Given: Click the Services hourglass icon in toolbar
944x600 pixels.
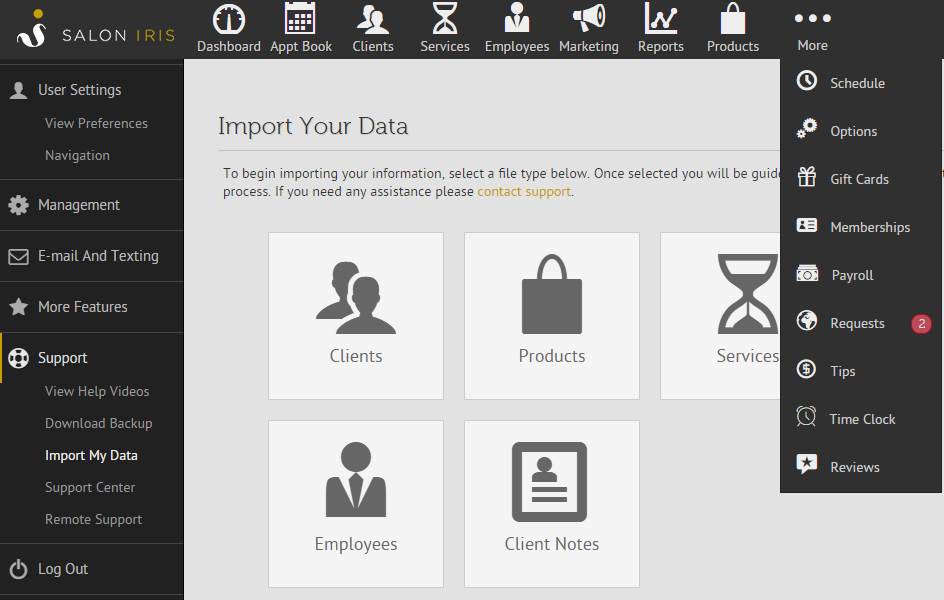Looking at the screenshot, I should point(445,19).
